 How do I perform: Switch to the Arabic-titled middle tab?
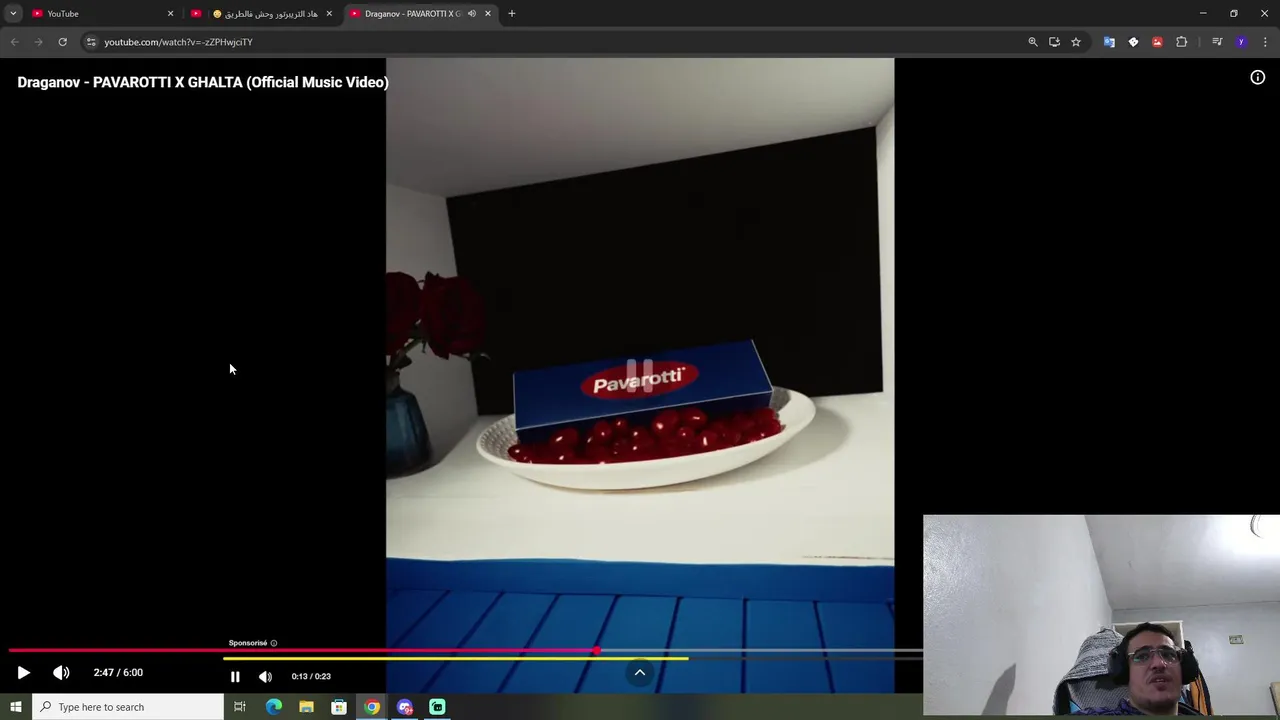pyautogui.click(x=264, y=14)
